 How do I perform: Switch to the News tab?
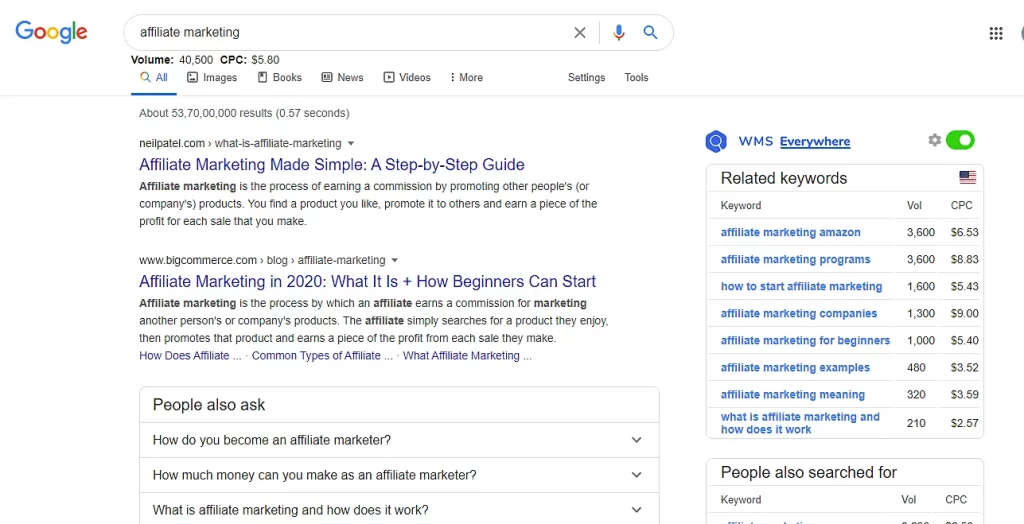pyautogui.click(x=342, y=77)
